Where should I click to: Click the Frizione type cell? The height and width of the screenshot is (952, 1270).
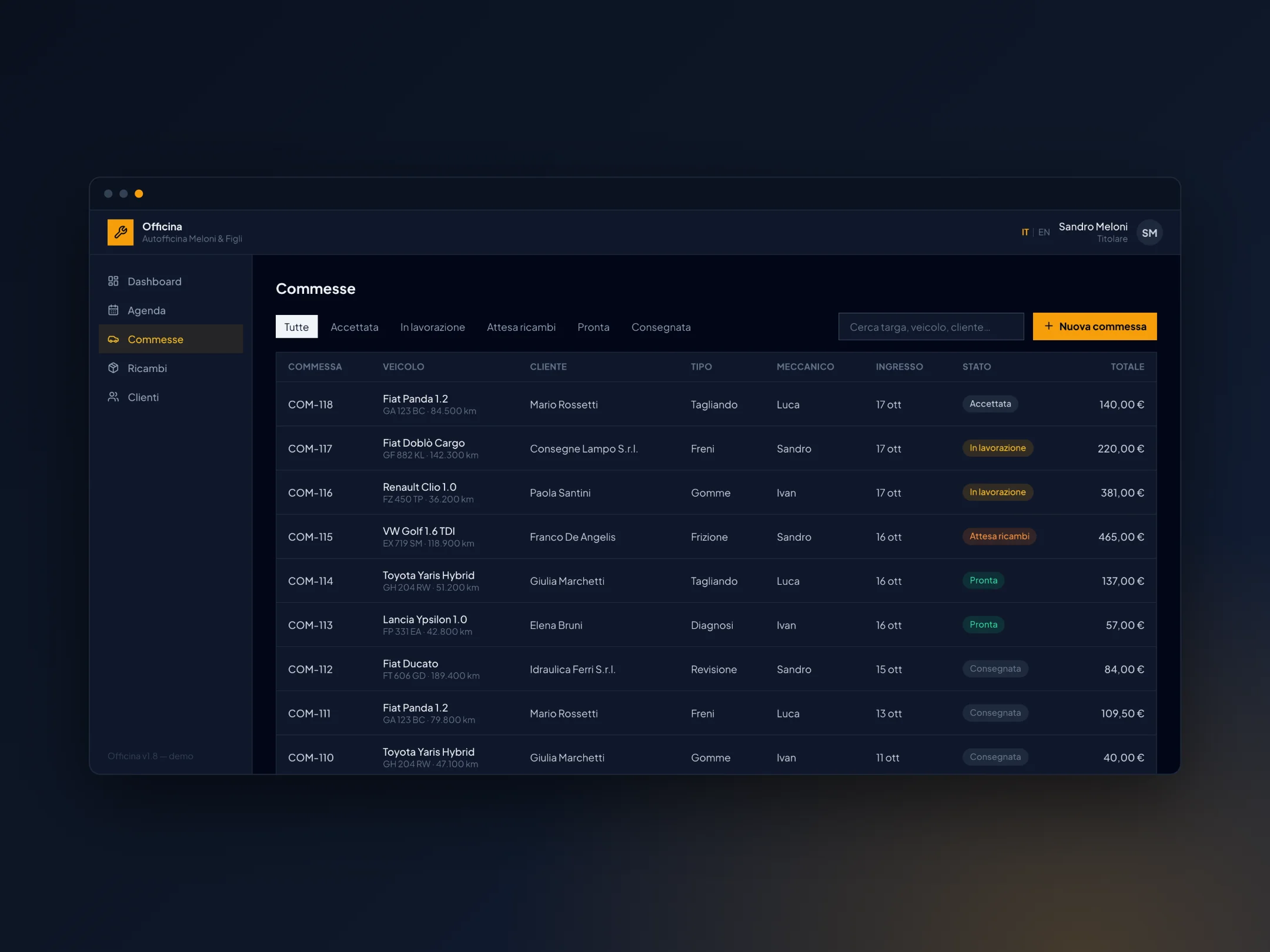click(x=709, y=537)
